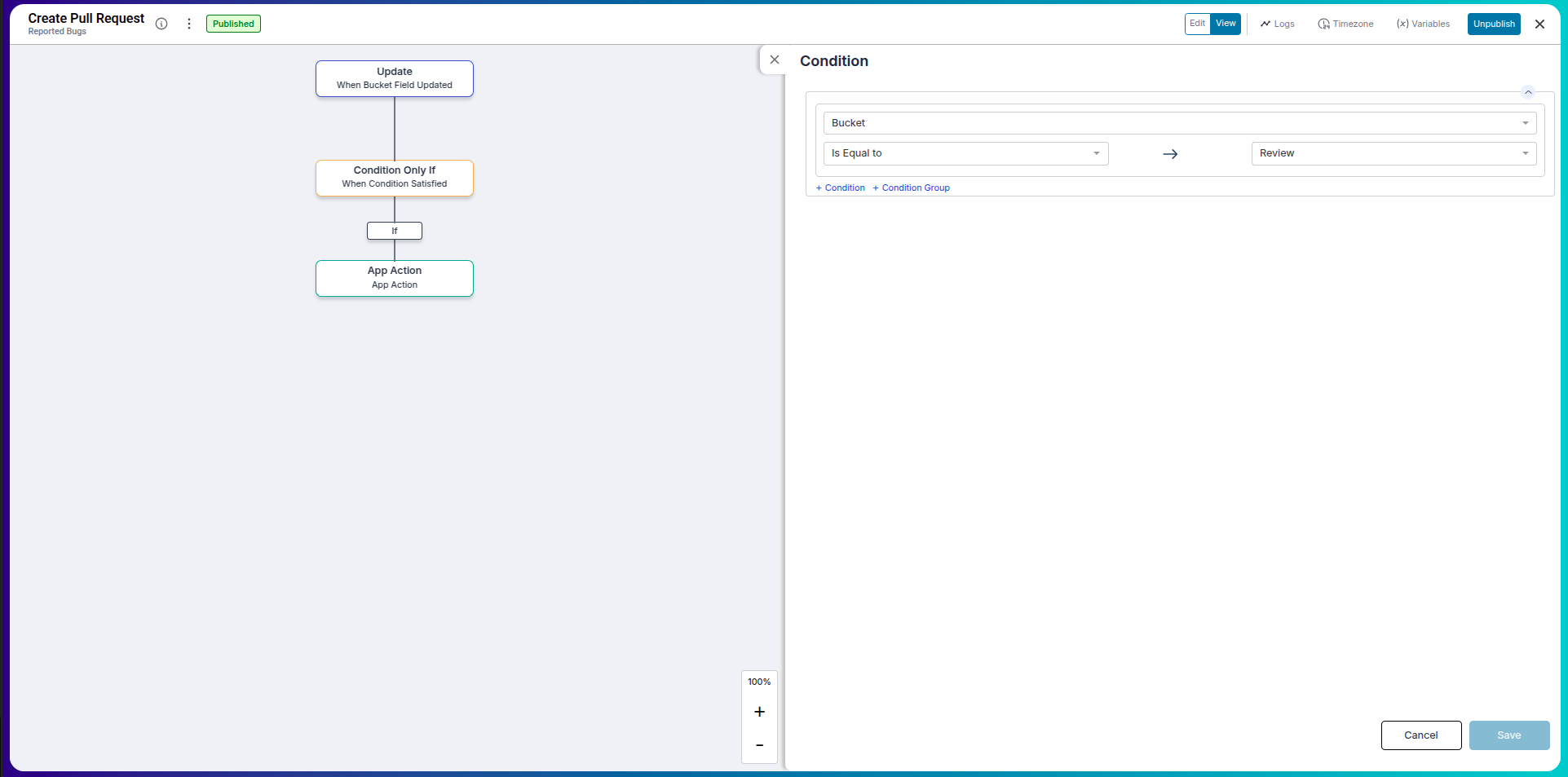Click the Published status badge
This screenshot has width=1568, height=777.
pyautogui.click(x=233, y=24)
